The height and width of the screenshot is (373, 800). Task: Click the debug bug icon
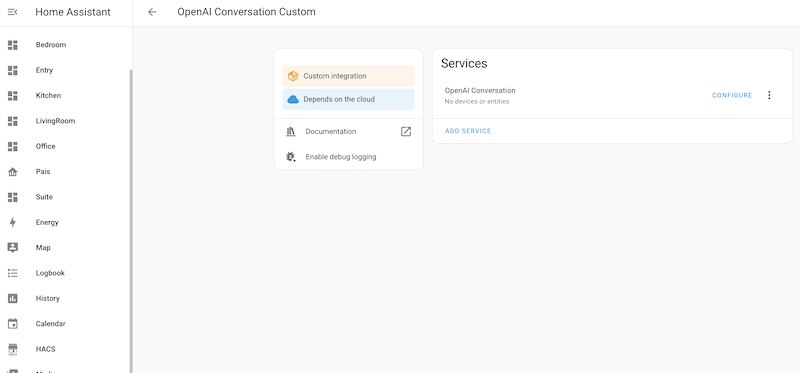click(291, 157)
